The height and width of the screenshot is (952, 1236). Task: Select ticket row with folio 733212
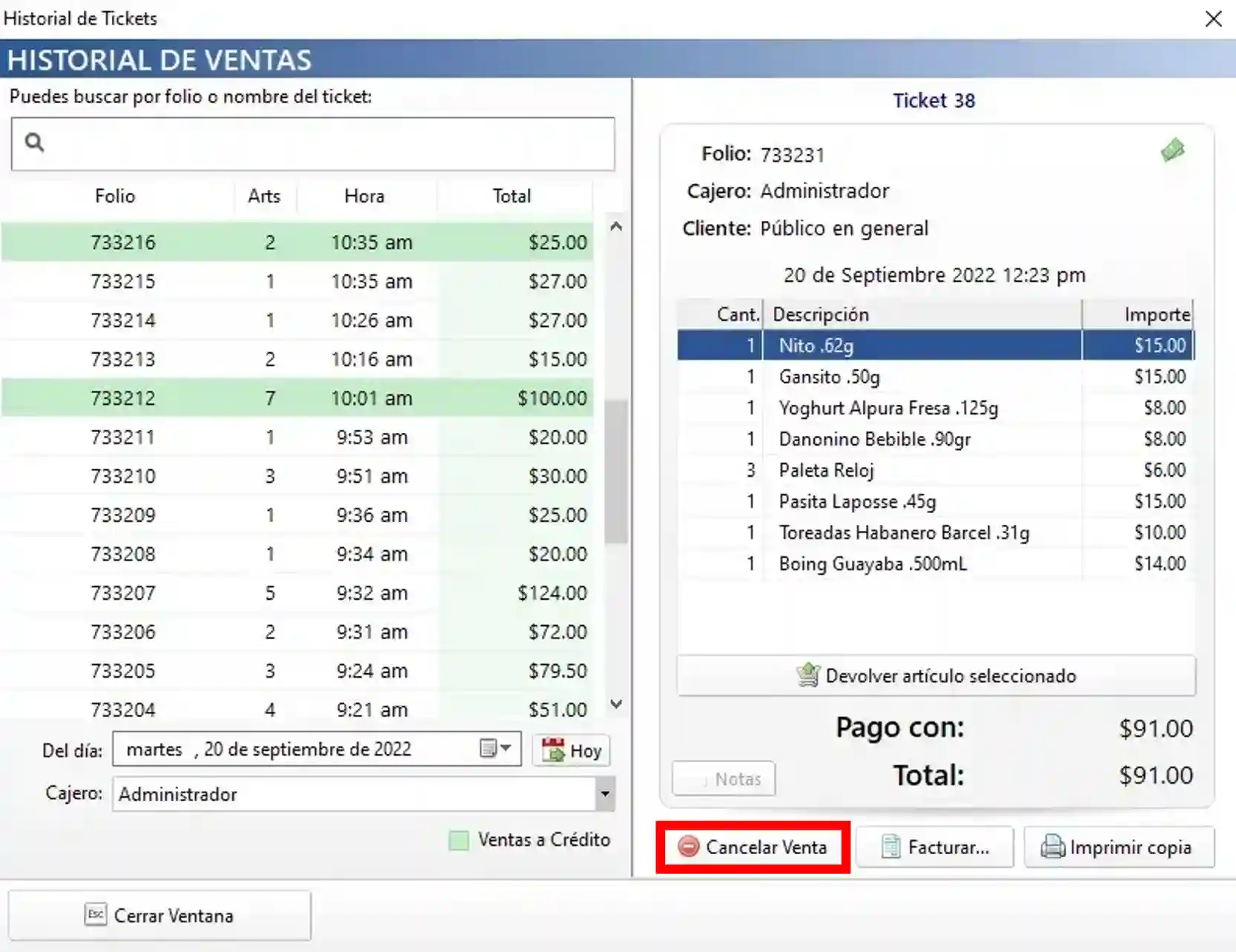click(297, 398)
